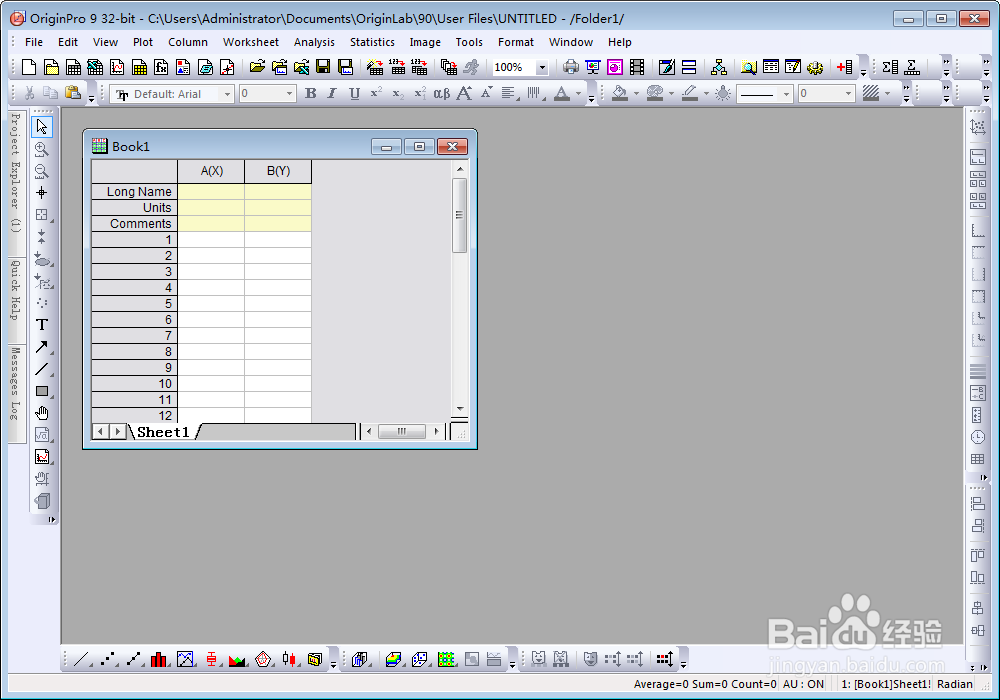This screenshot has height=700, width=1000.
Task: Click the line color pencil icon
Action: coord(689,93)
